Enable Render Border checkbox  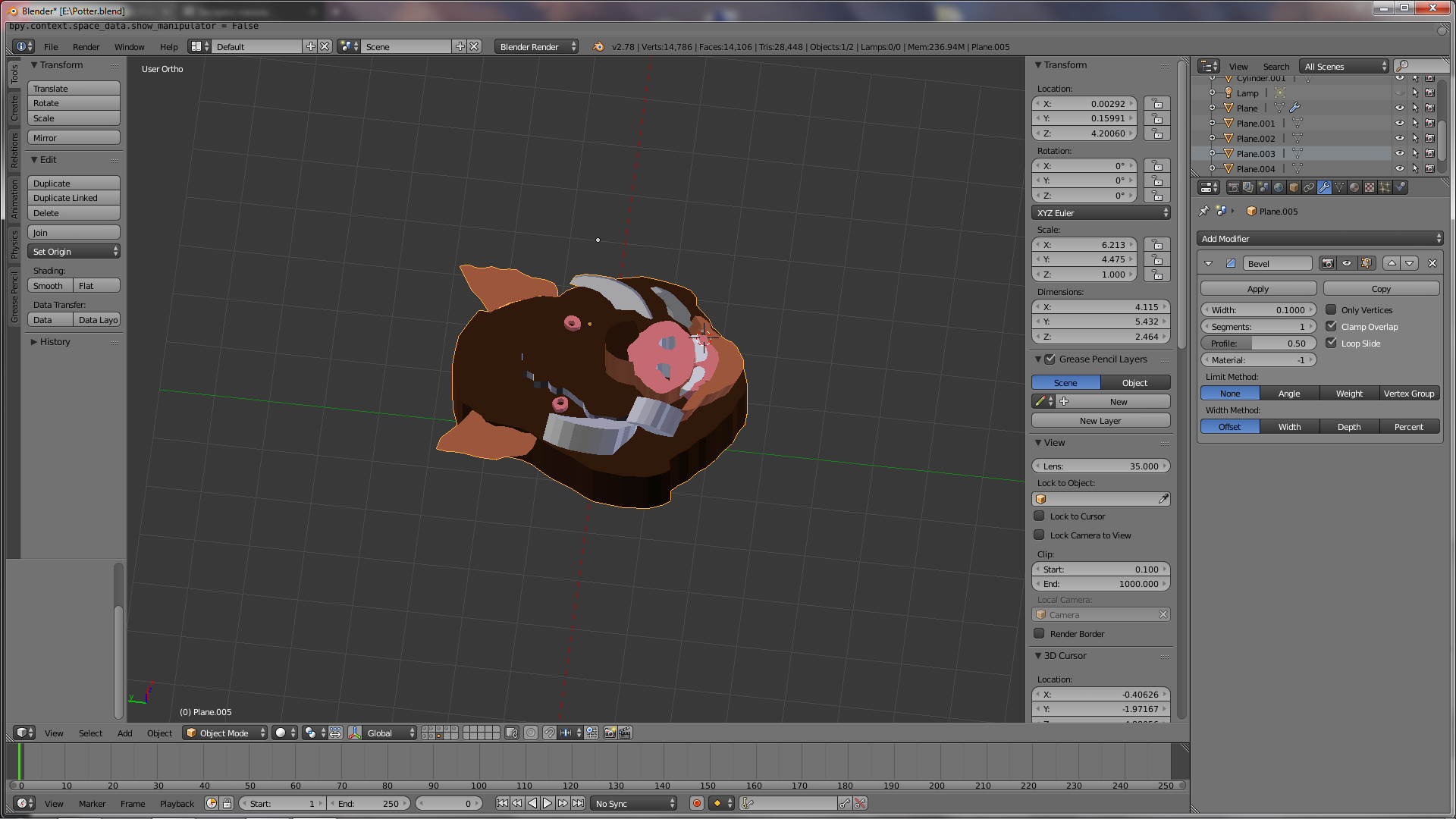click(1039, 633)
